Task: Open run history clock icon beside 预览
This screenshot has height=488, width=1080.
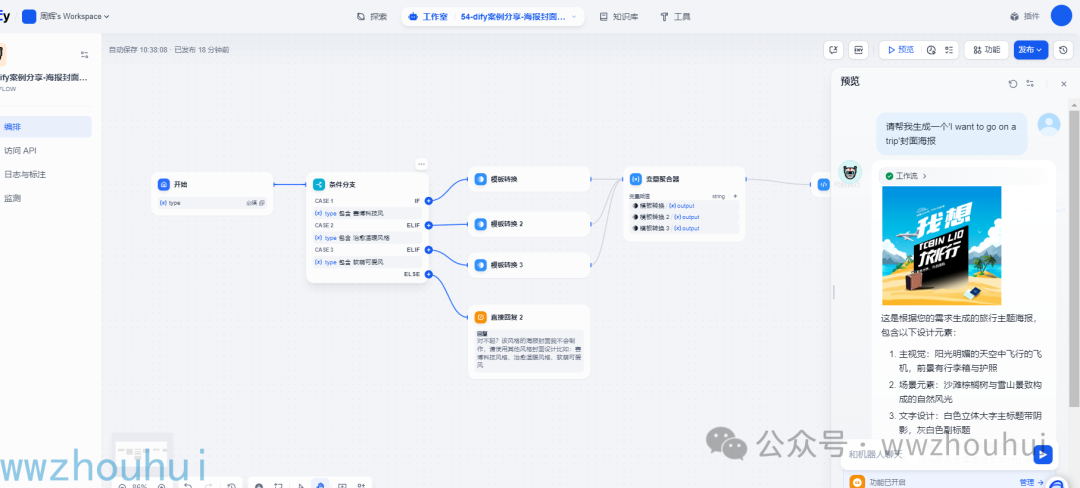Action: [931, 50]
